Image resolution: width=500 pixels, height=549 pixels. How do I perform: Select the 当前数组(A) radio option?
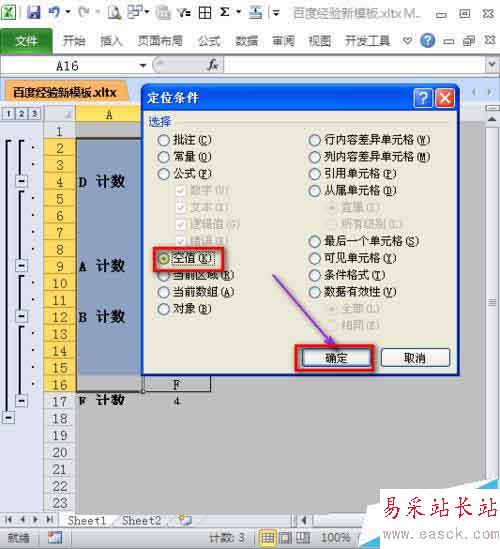[196, 292]
